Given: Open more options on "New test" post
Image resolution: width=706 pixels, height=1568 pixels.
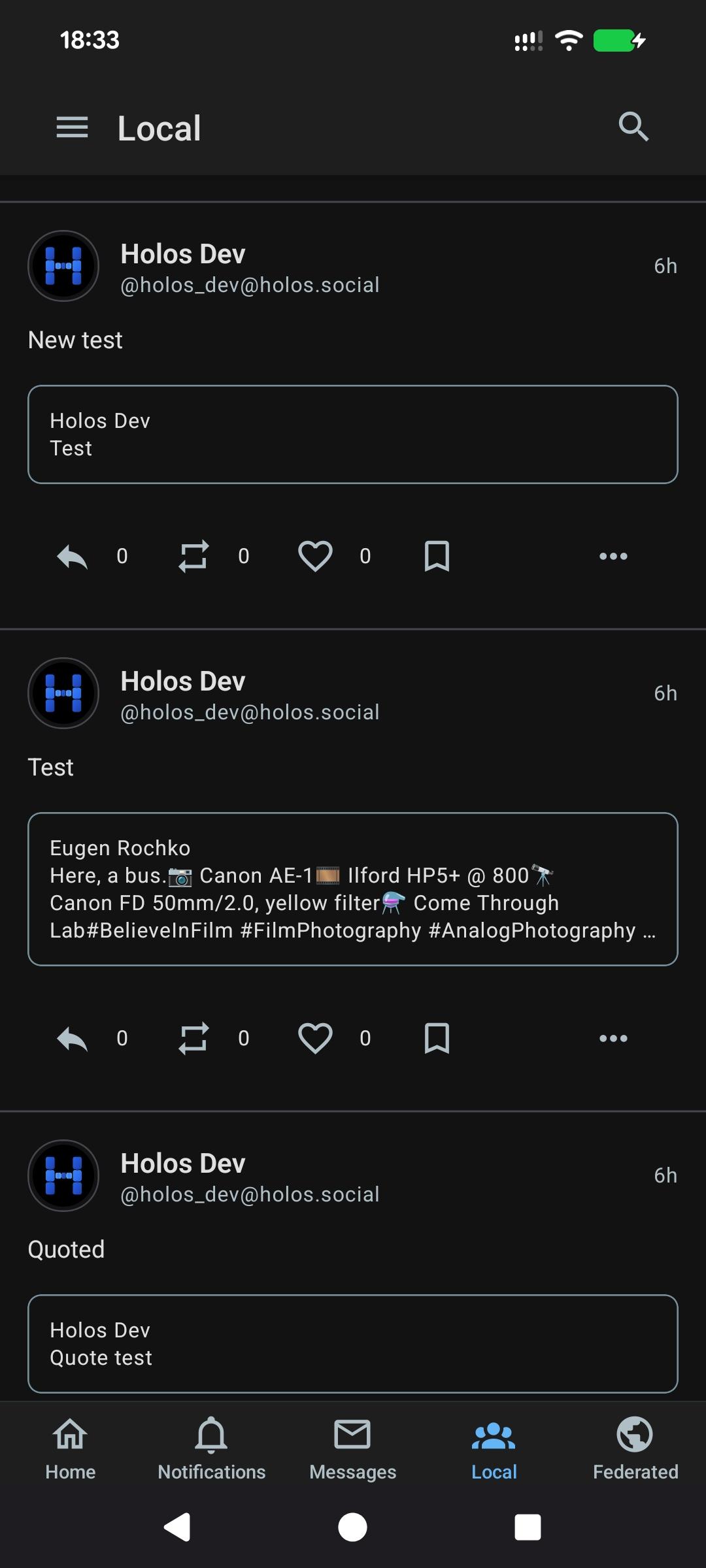Looking at the screenshot, I should 613,557.
